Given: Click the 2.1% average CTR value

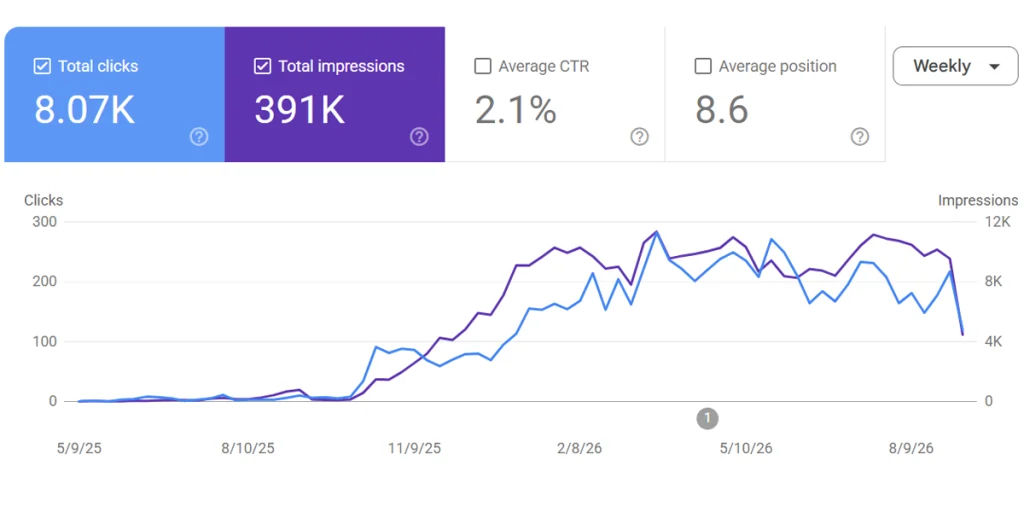Looking at the screenshot, I should tap(516, 110).
